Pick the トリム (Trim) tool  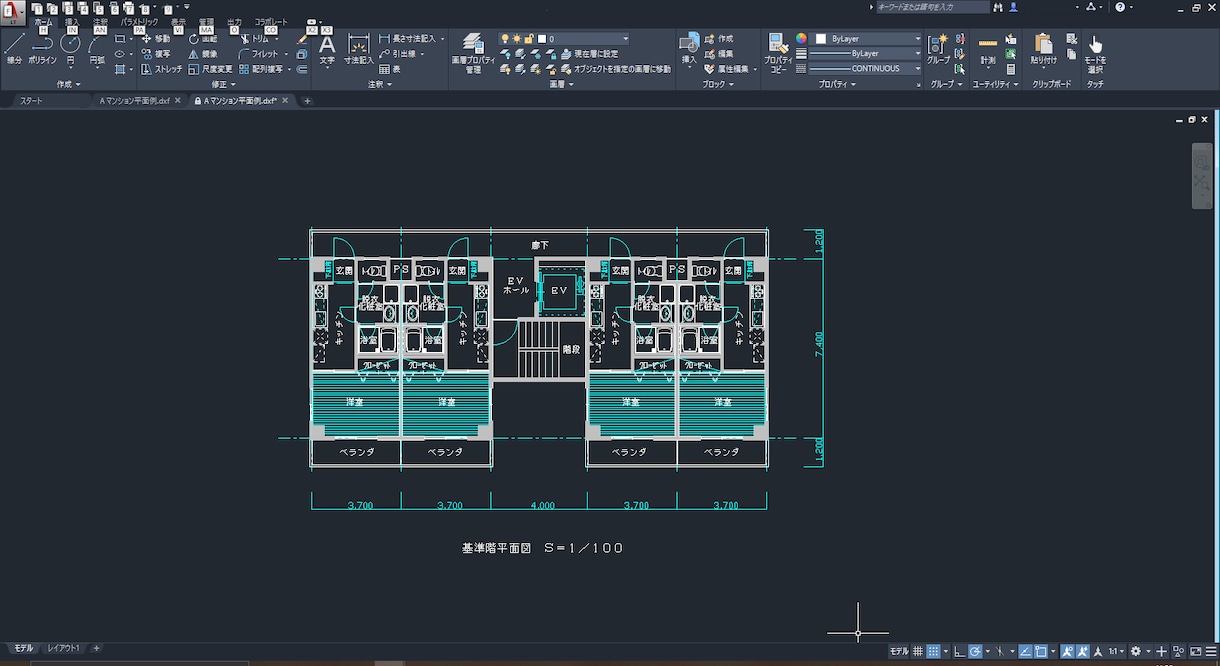coord(254,39)
